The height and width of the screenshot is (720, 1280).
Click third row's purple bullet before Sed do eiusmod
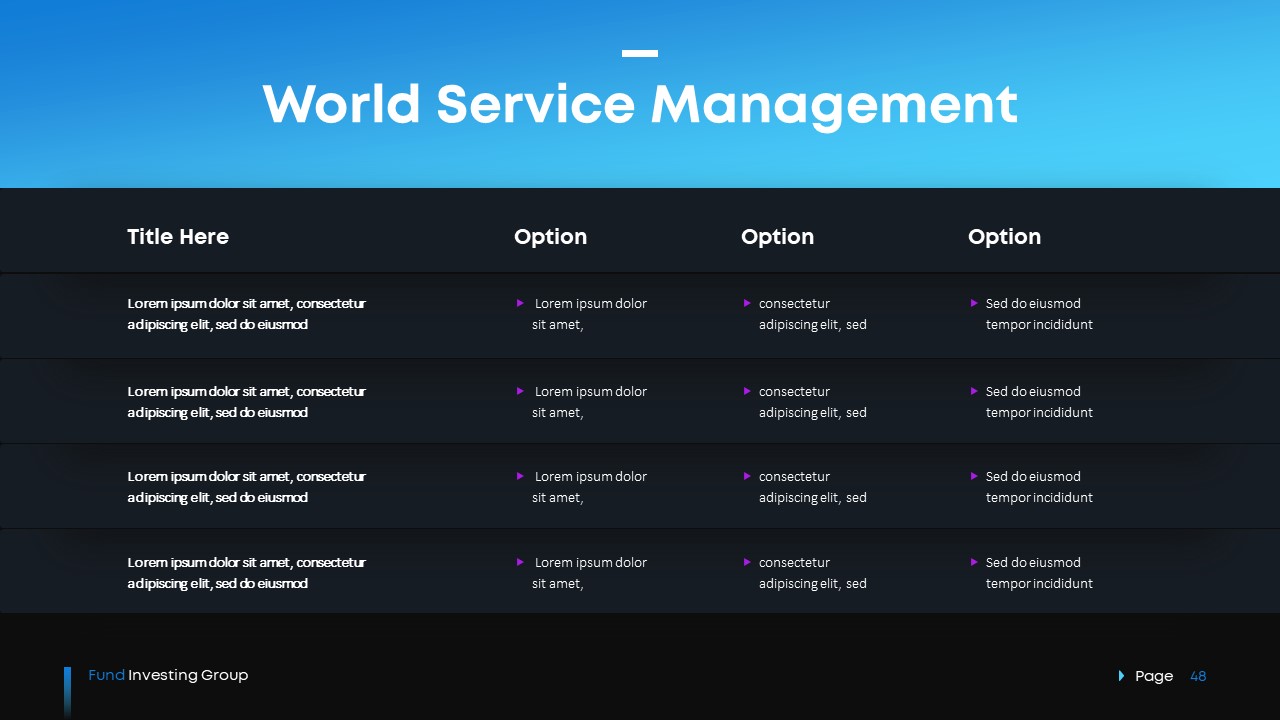[974, 476]
